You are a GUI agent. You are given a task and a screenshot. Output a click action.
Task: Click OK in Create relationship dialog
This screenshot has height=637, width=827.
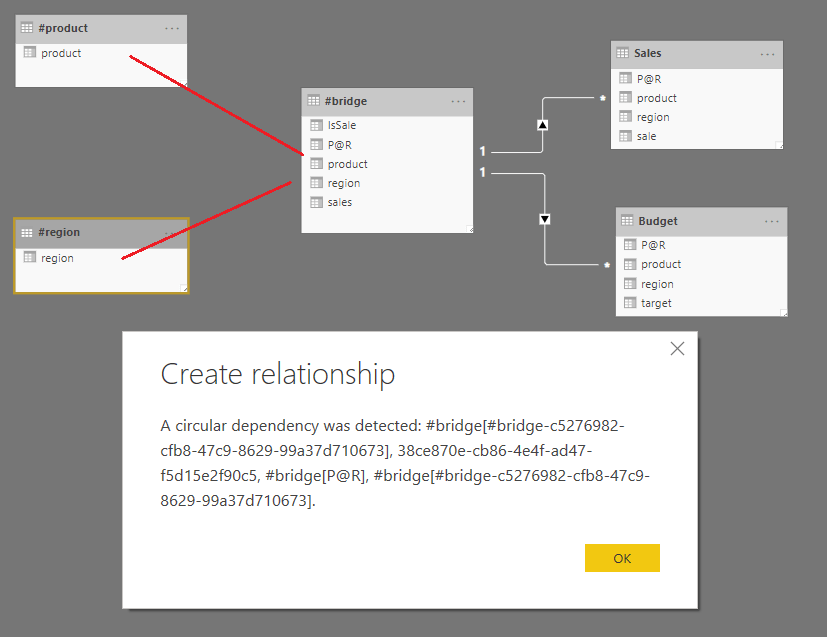[622, 558]
